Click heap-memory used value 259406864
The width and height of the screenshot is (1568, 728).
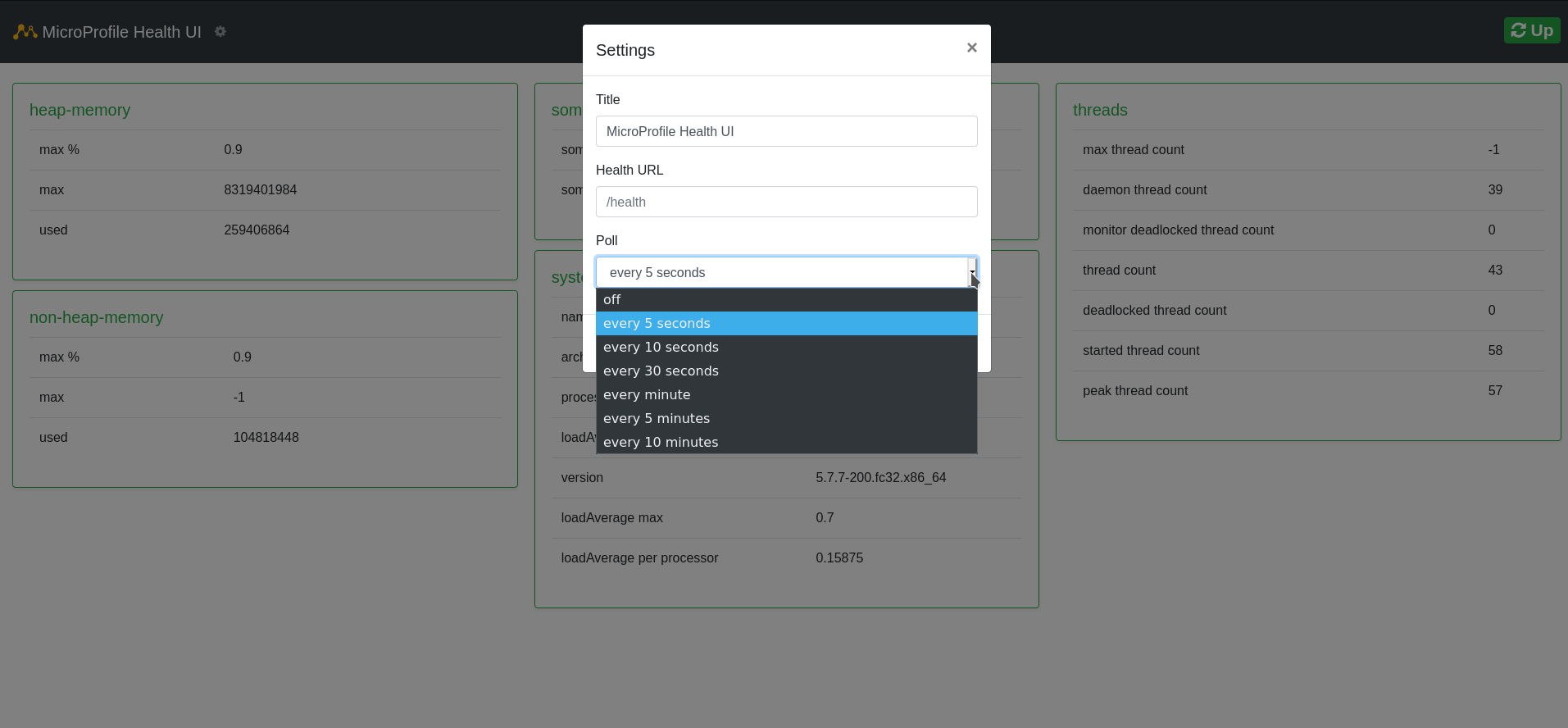(257, 230)
